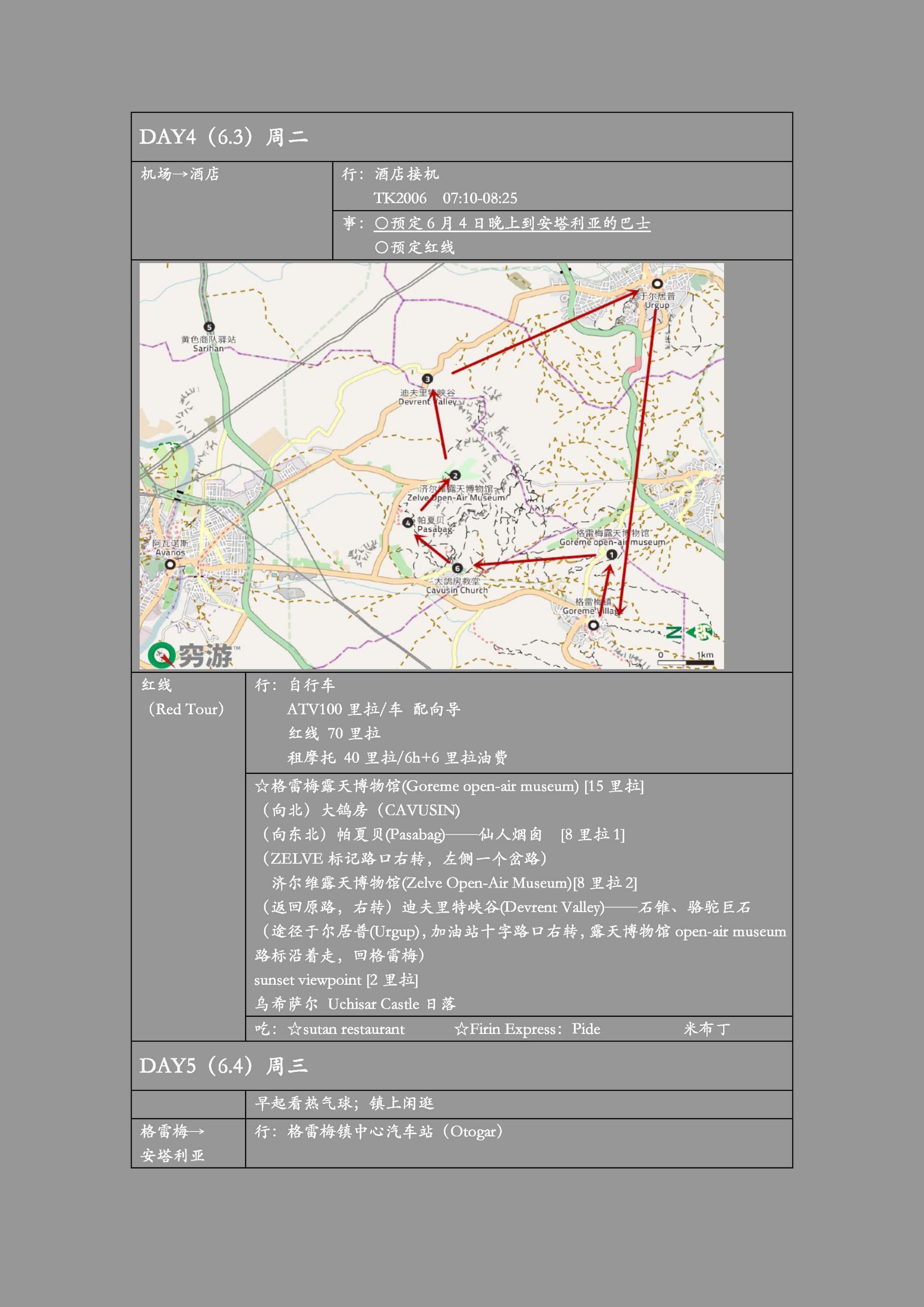Click the DAY4 (6.3) 周二 heading
The width and height of the screenshot is (924, 1307).
(x=224, y=137)
